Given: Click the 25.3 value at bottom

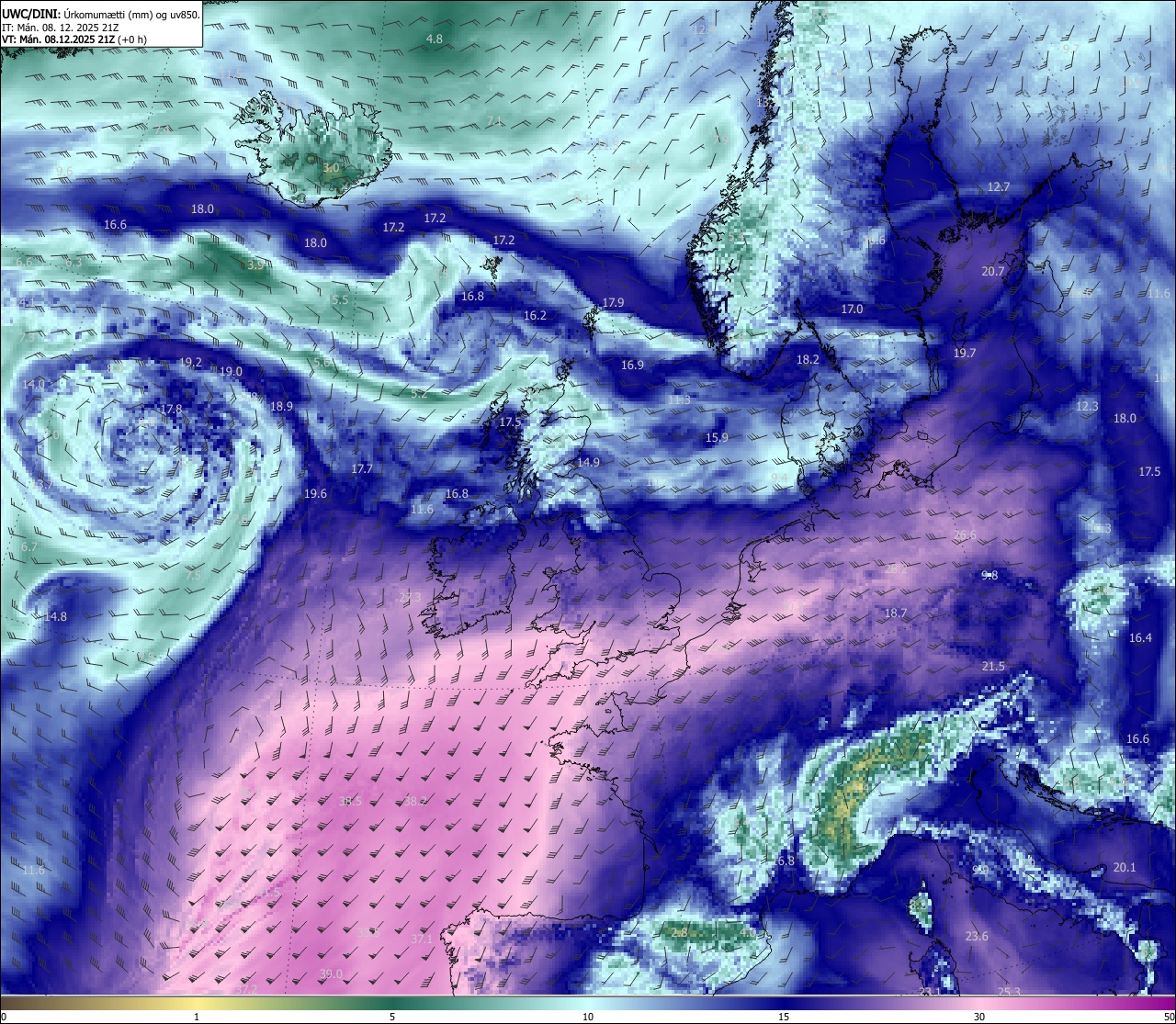Looking at the screenshot, I should (1009, 991).
